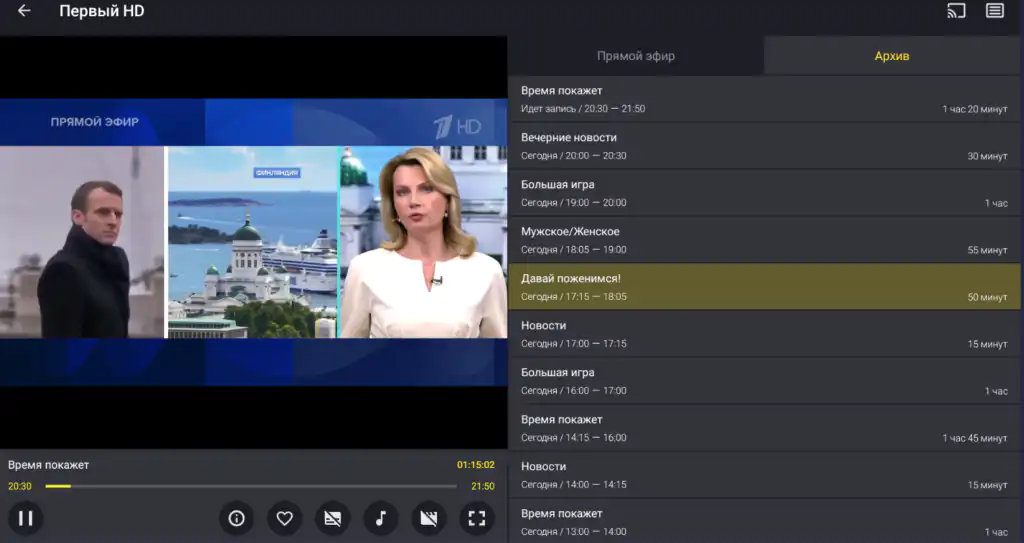Open the channel list menu icon
The height and width of the screenshot is (543, 1024).
pos(995,11)
